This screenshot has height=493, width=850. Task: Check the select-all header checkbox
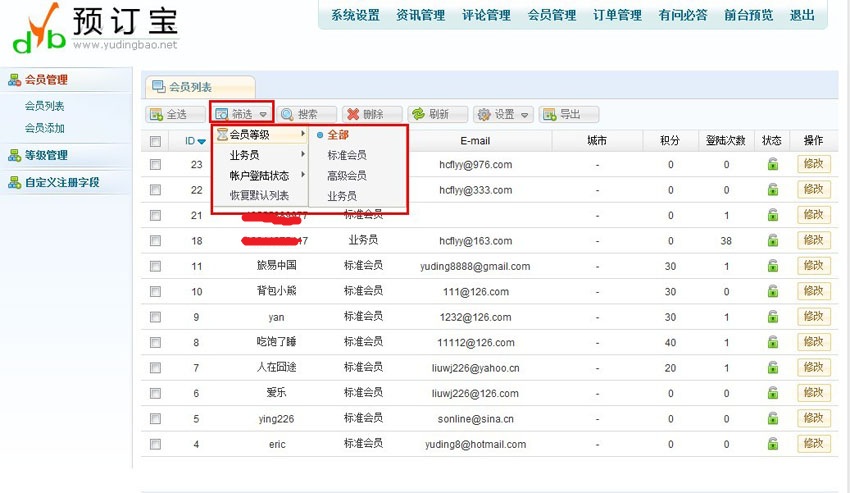pyautogui.click(x=156, y=141)
